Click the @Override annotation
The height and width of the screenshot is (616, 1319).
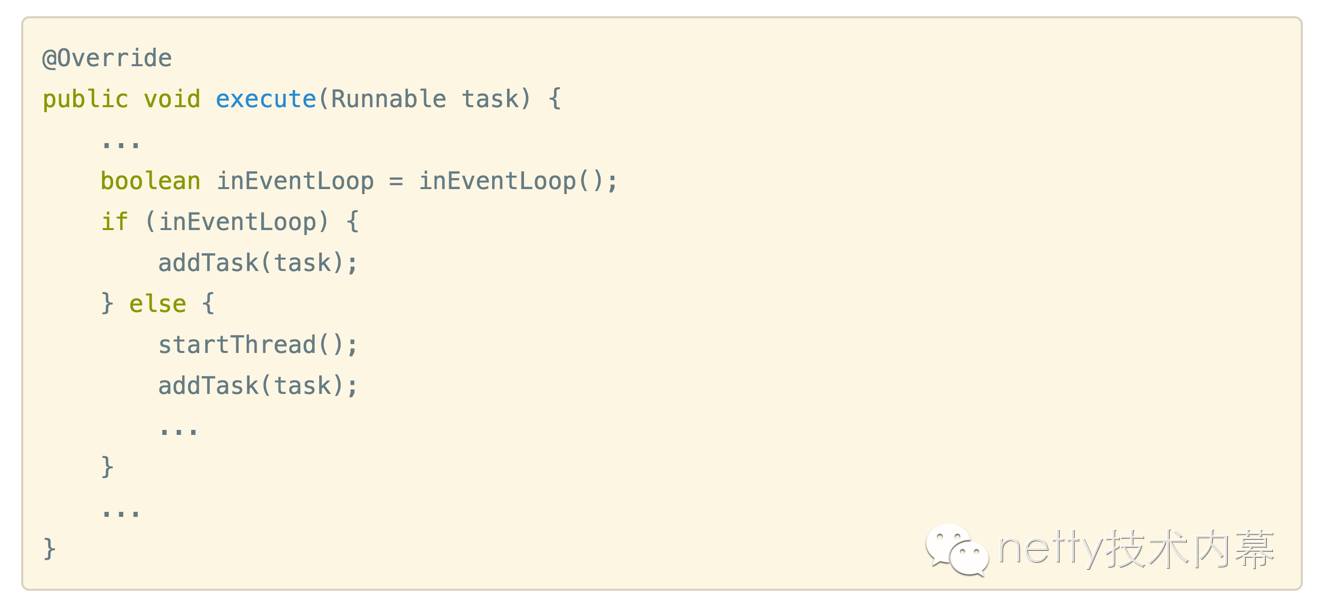pos(107,58)
